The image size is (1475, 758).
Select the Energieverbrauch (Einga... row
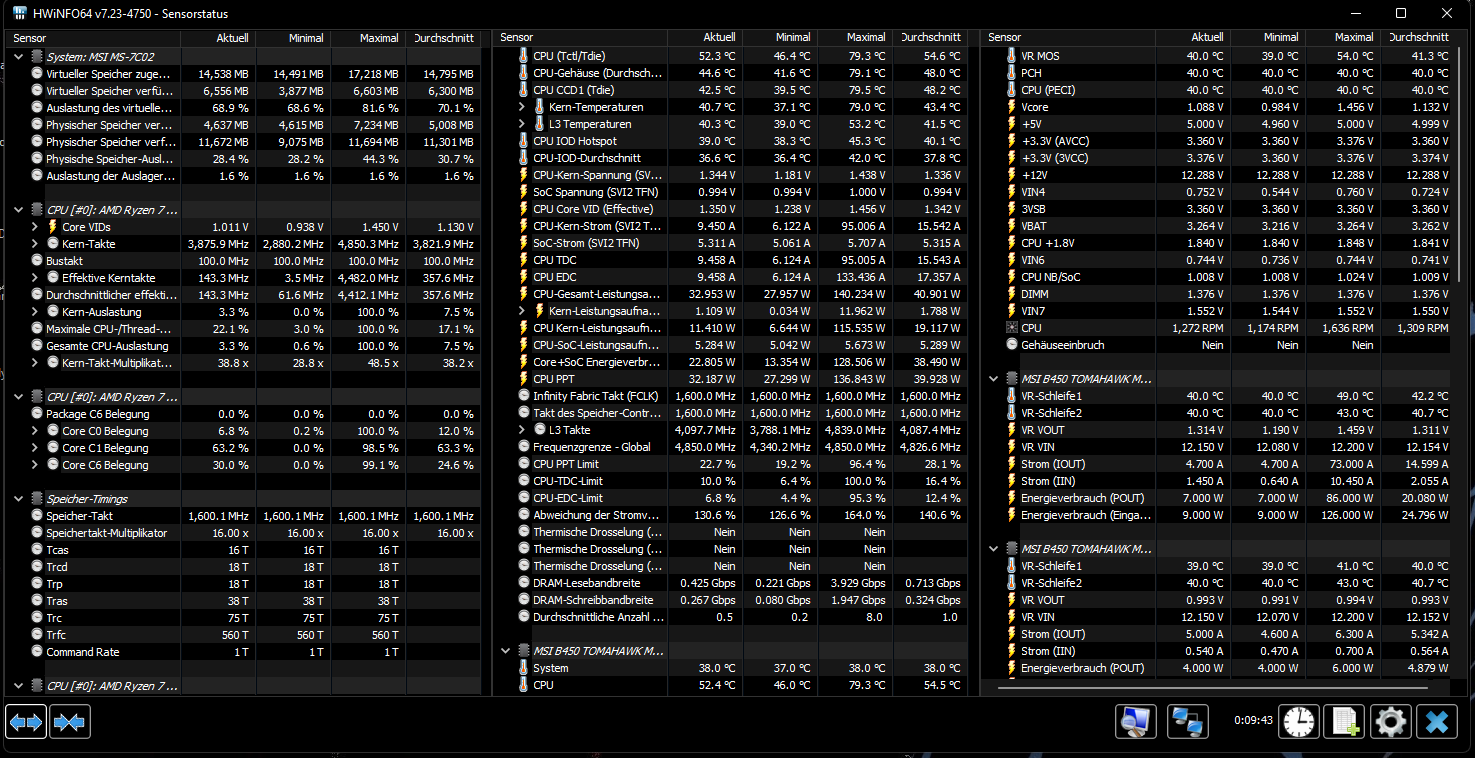point(1218,515)
